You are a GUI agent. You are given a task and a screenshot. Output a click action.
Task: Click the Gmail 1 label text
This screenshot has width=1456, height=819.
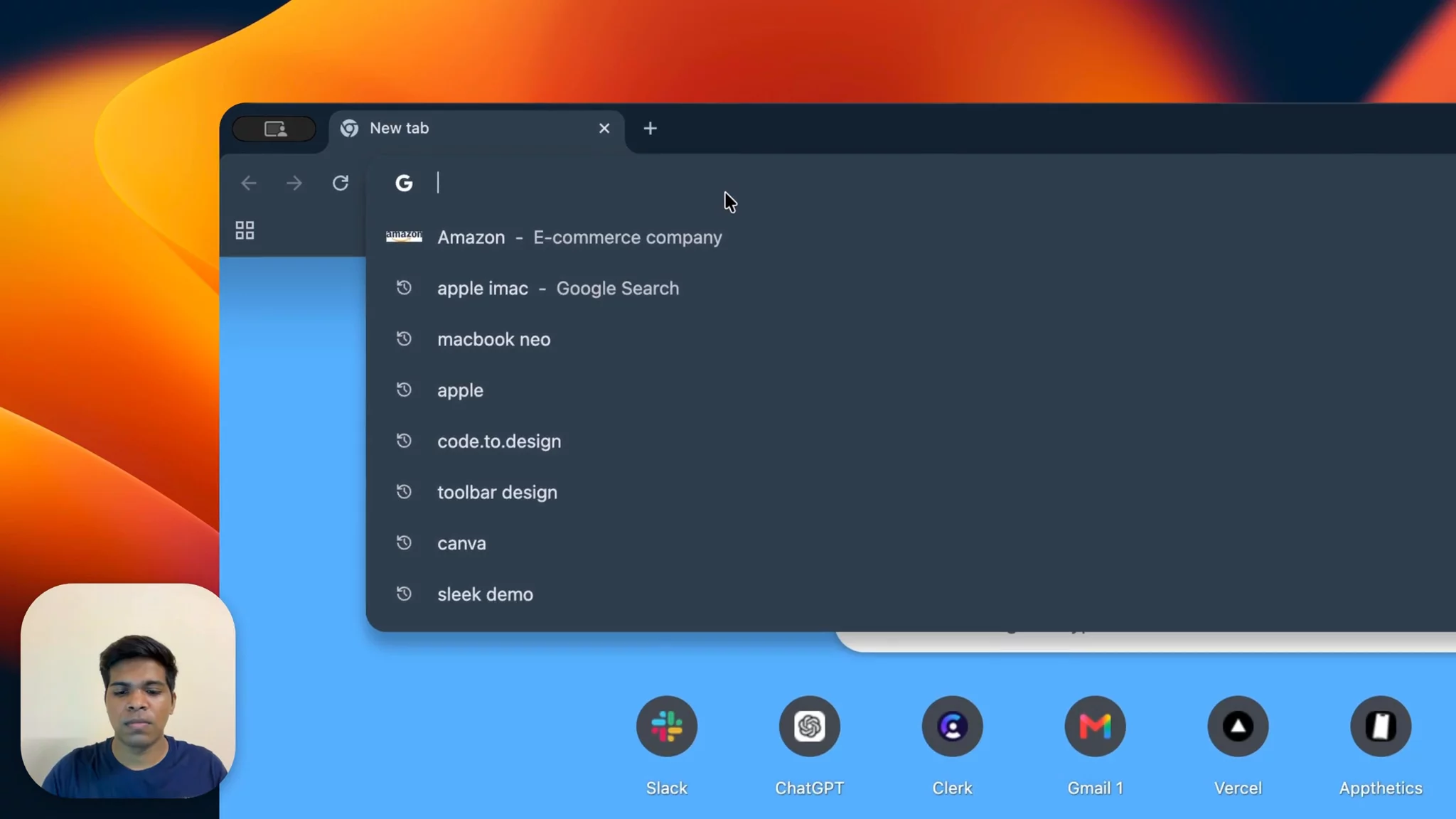pyautogui.click(x=1096, y=788)
